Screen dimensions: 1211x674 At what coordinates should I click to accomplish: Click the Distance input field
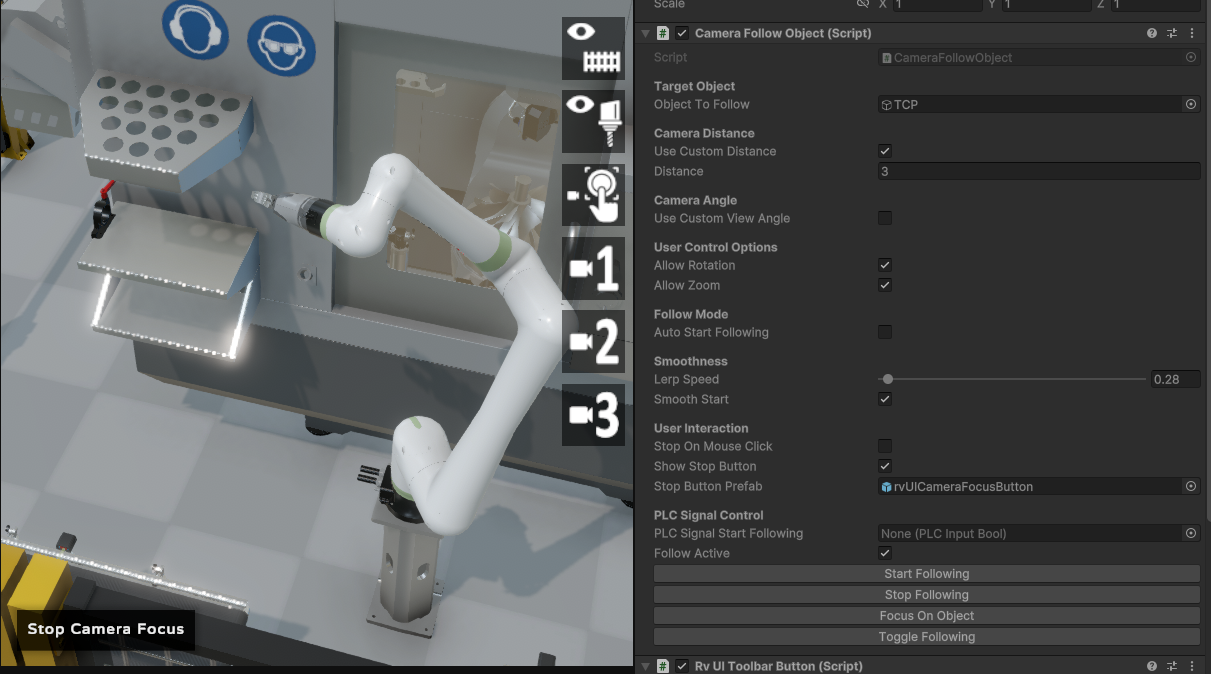tap(1039, 171)
